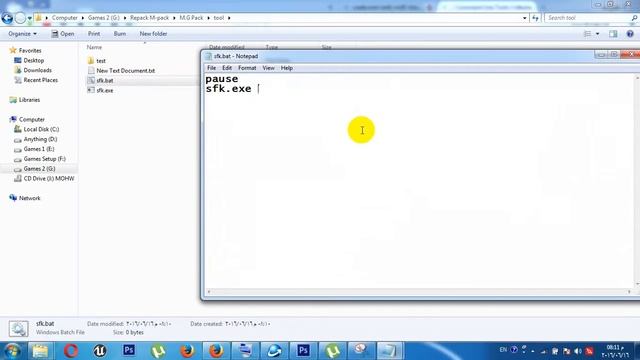The image size is (640, 360).
Task: Refresh the Explorer folder view
Action: [535, 18]
